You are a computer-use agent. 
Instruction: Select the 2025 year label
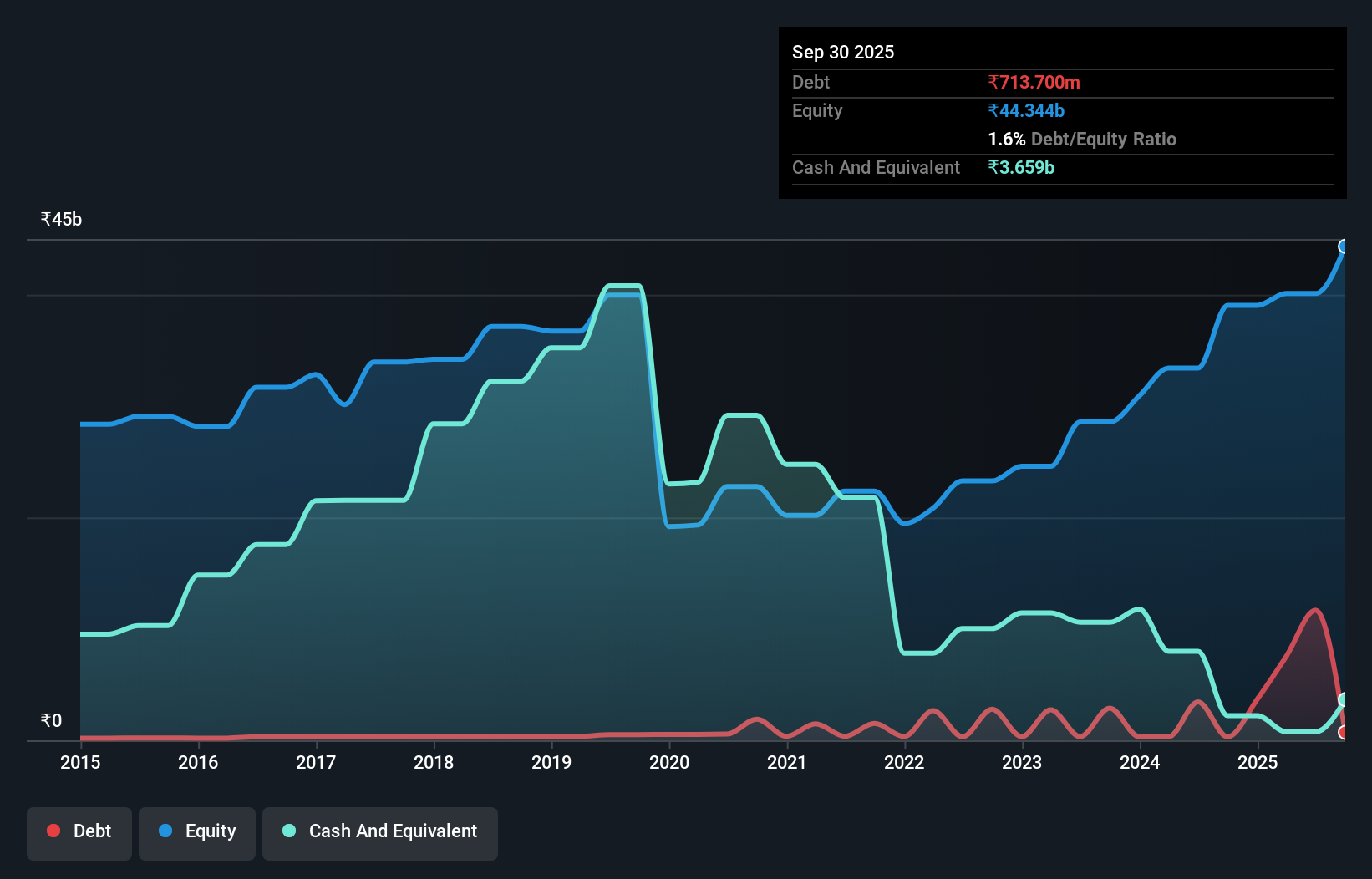point(1259,763)
